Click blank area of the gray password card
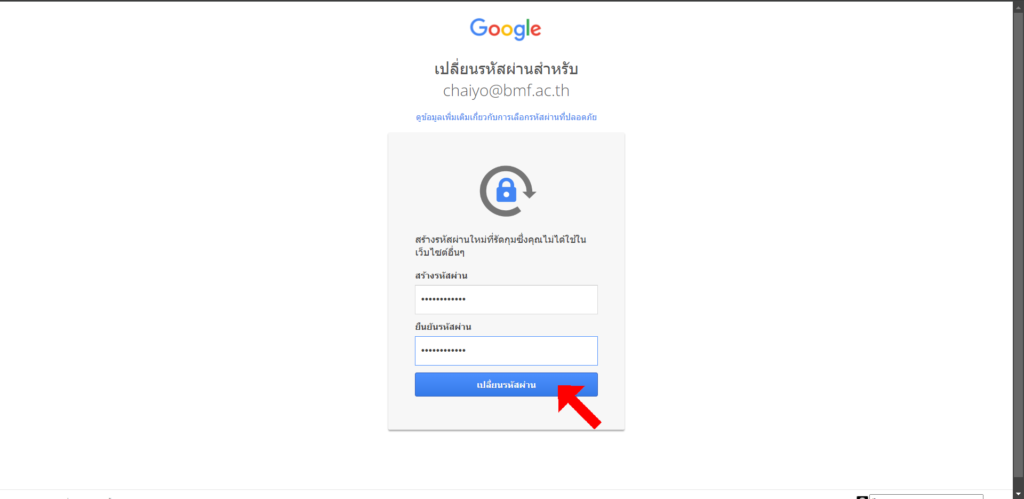The image size is (1024, 499). point(506,413)
